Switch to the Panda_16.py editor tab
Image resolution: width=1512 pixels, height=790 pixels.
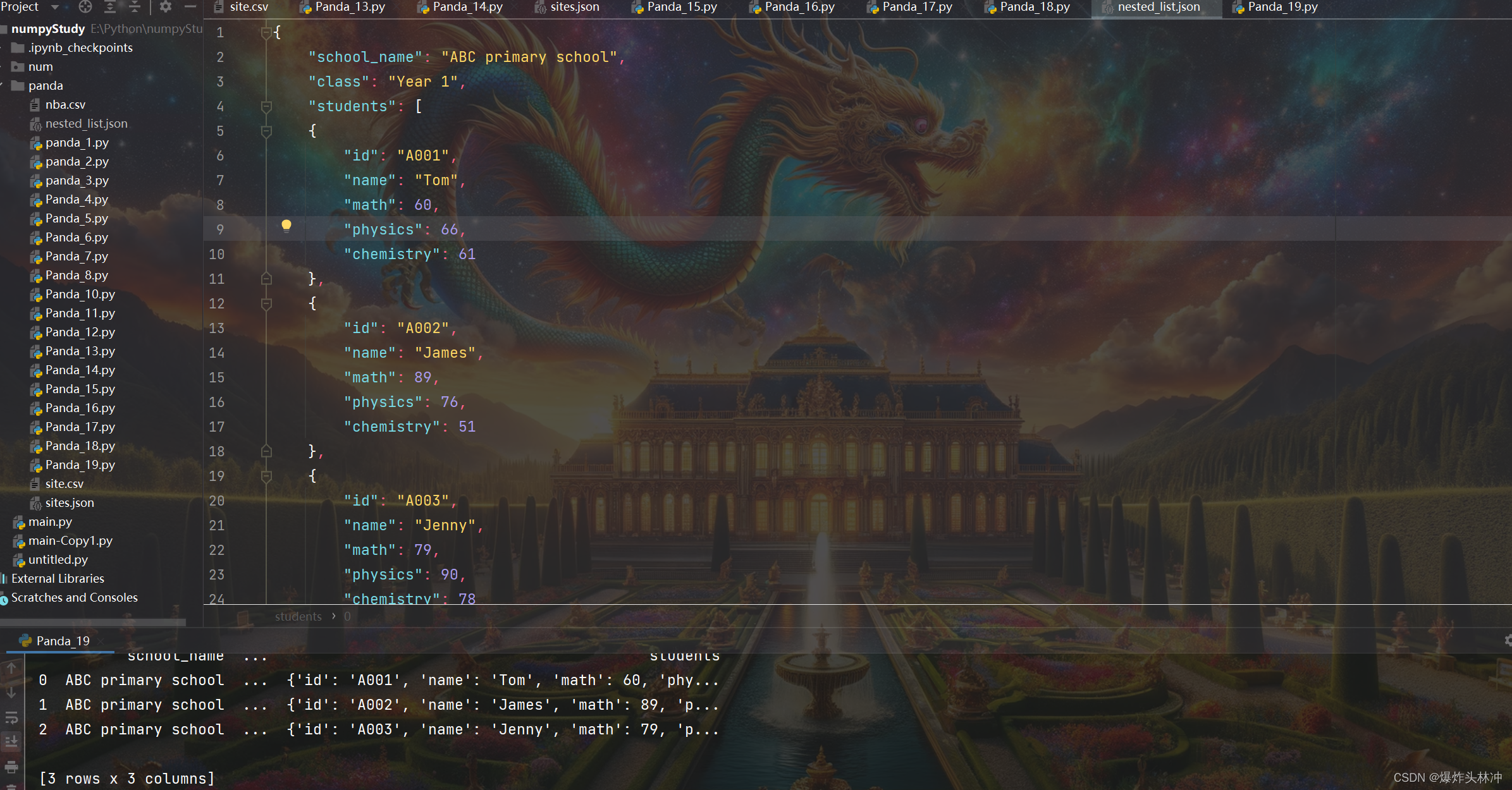[792, 7]
